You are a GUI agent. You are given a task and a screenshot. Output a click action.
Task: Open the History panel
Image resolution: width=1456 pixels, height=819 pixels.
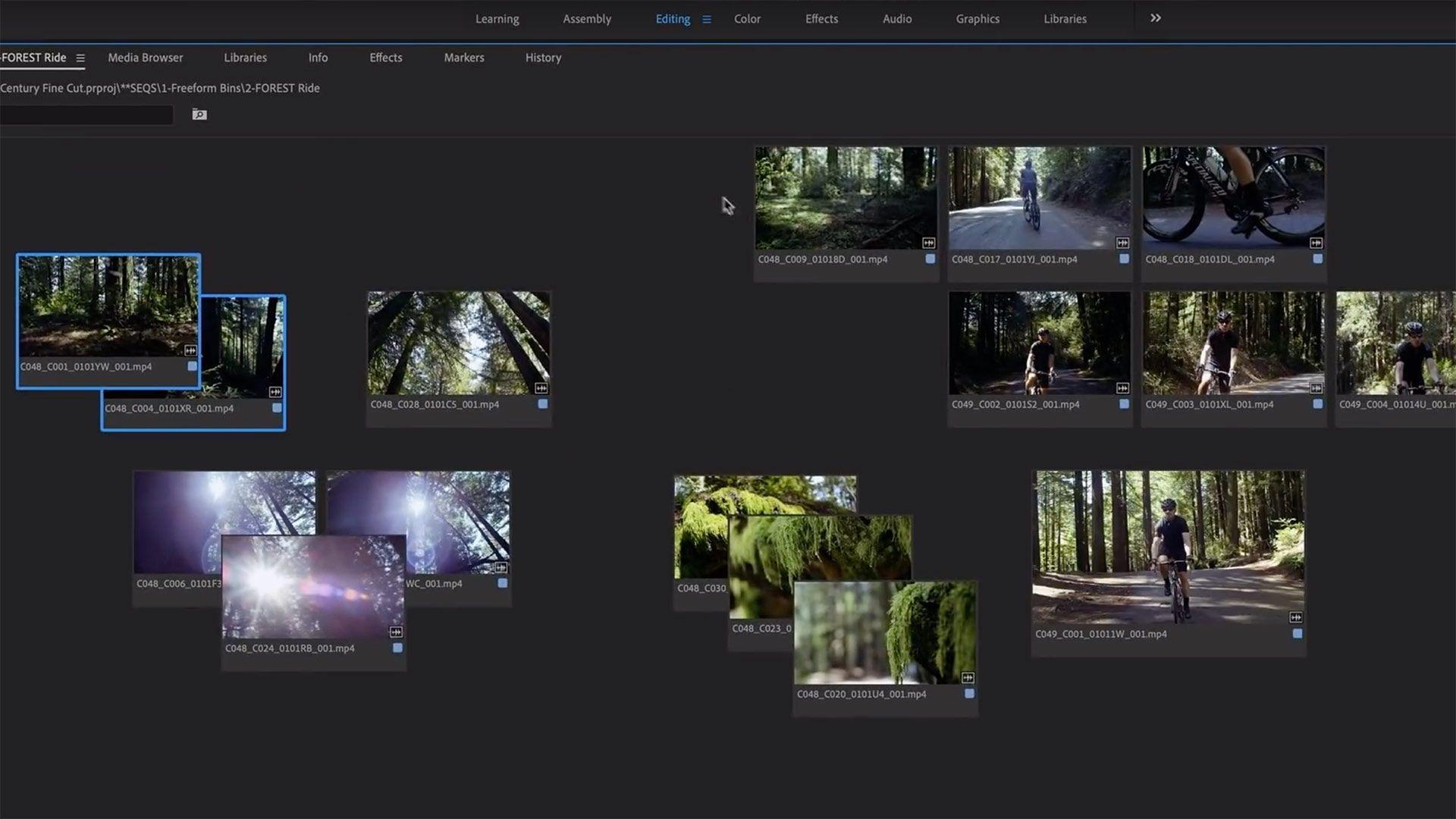pyautogui.click(x=542, y=58)
